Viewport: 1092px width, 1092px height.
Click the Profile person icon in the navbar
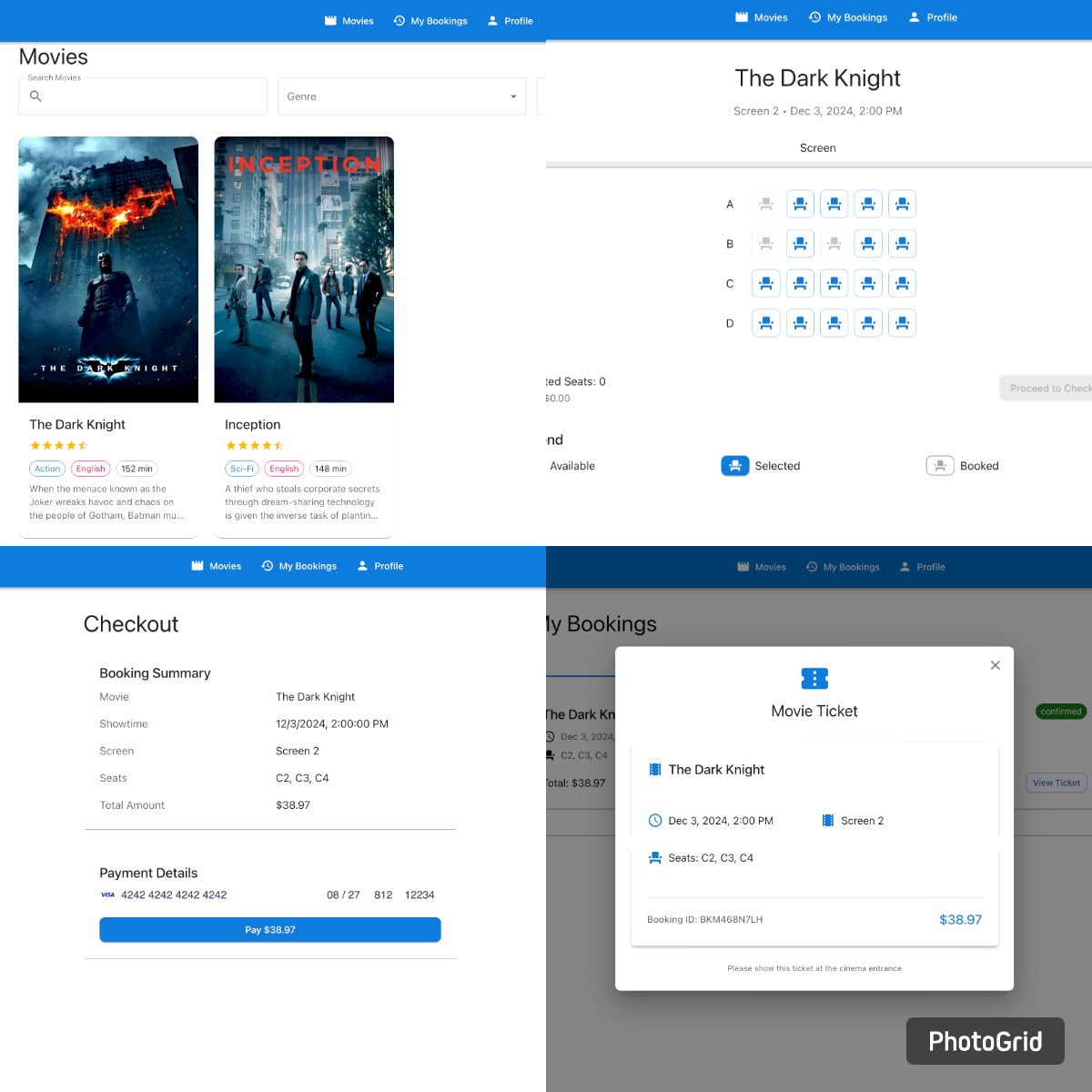(x=490, y=20)
